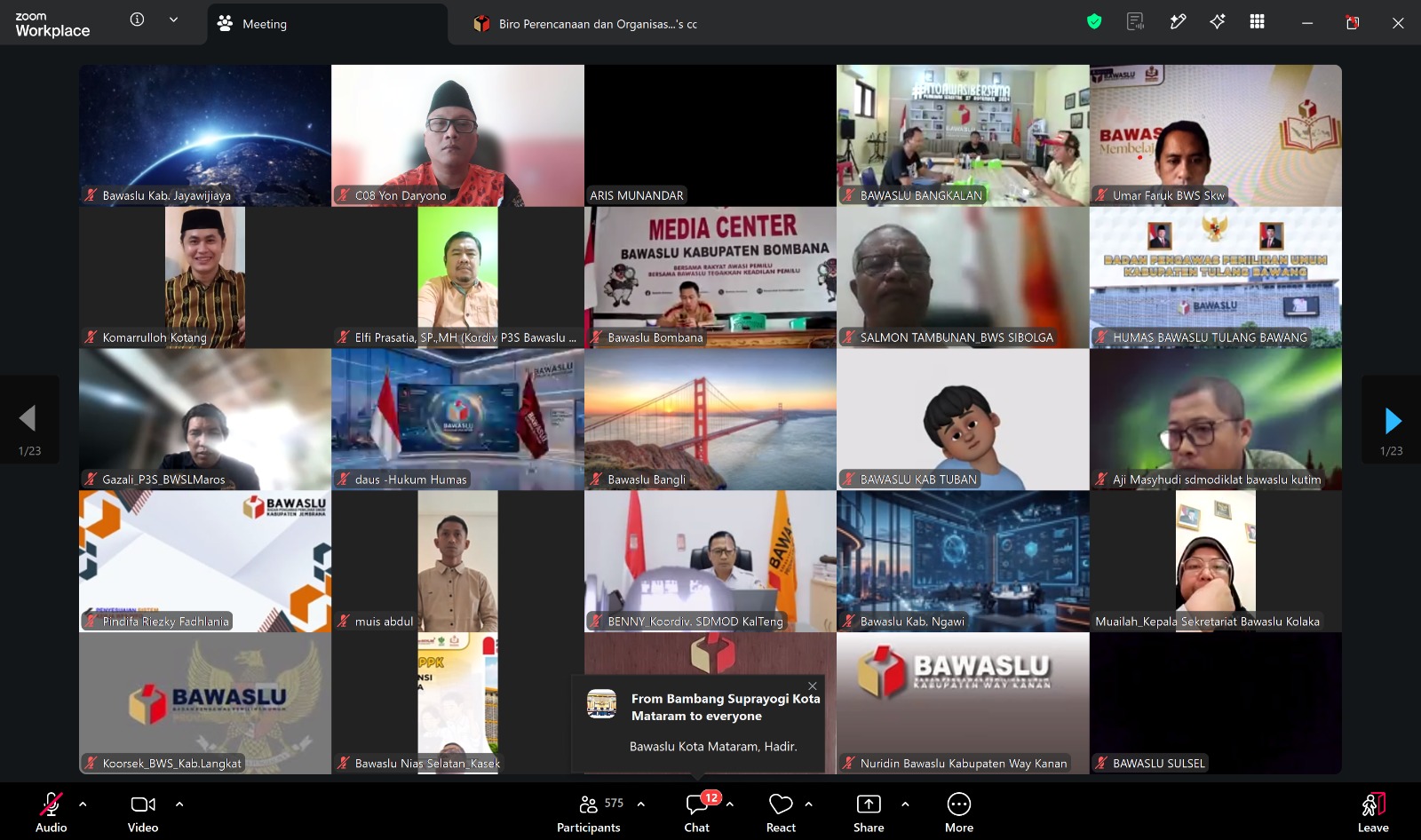The width and height of the screenshot is (1421, 840).
Task: Open Chat with 12 unread messages
Action: [697, 813]
